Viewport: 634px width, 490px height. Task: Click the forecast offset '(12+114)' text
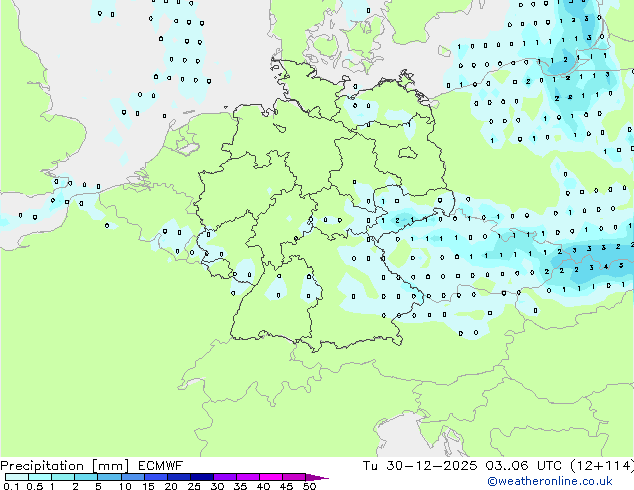(x=602, y=466)
